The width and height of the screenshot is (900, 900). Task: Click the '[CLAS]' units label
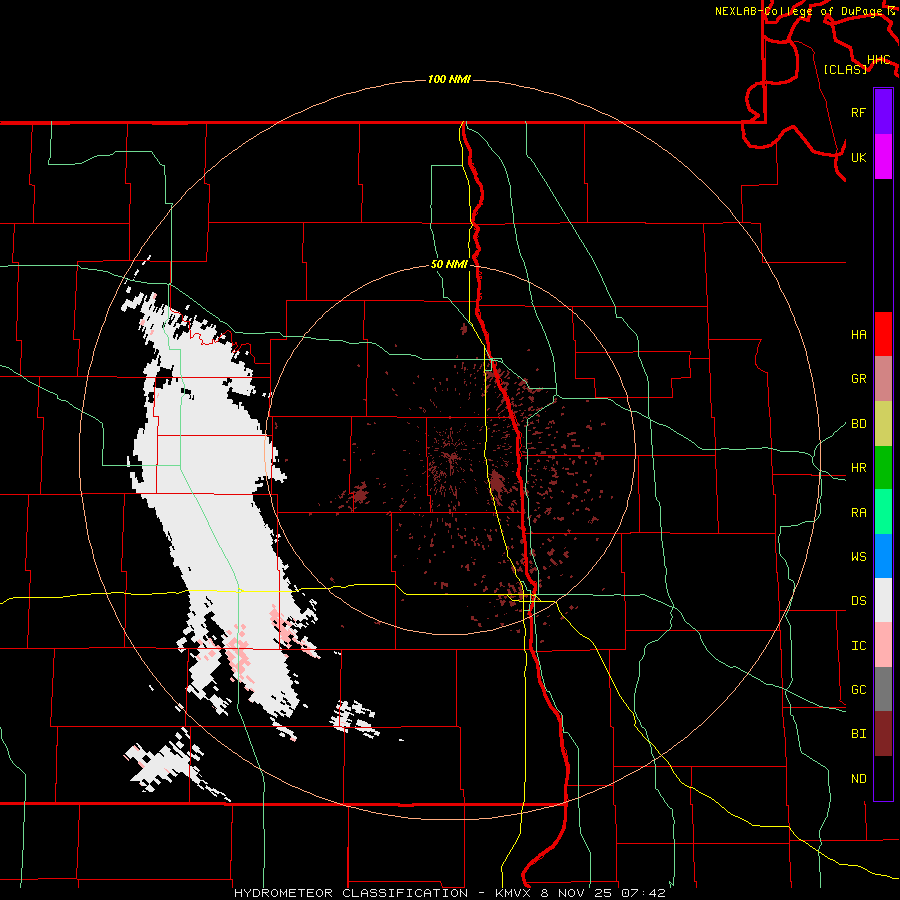[x=845, y=69]
